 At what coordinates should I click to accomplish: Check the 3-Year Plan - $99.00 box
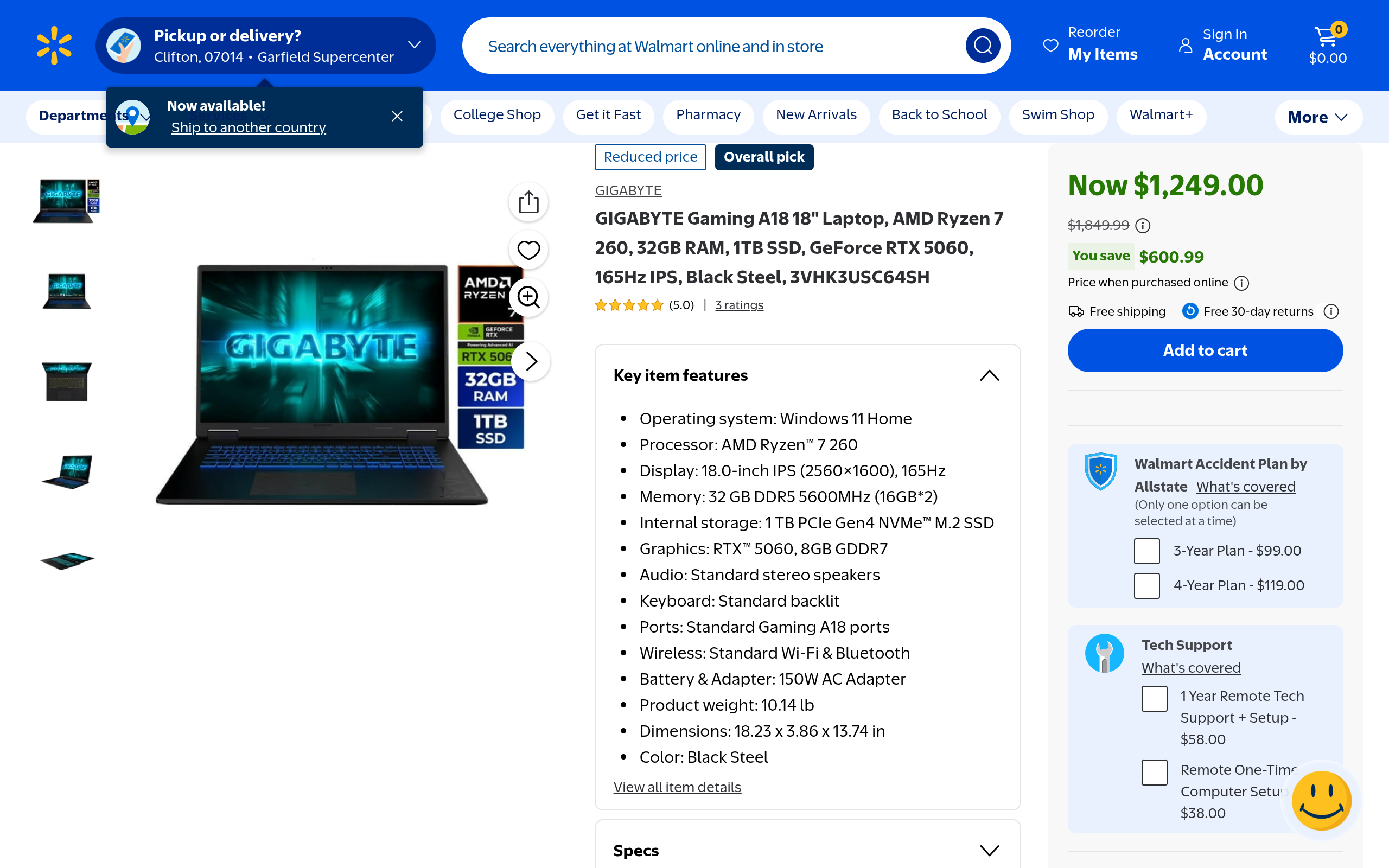pos(1147,551)
